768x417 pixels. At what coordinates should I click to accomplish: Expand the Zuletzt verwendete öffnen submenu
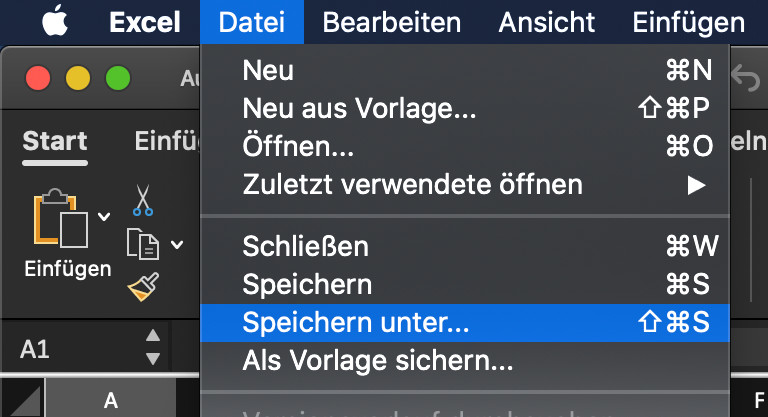tap(695, 185)
